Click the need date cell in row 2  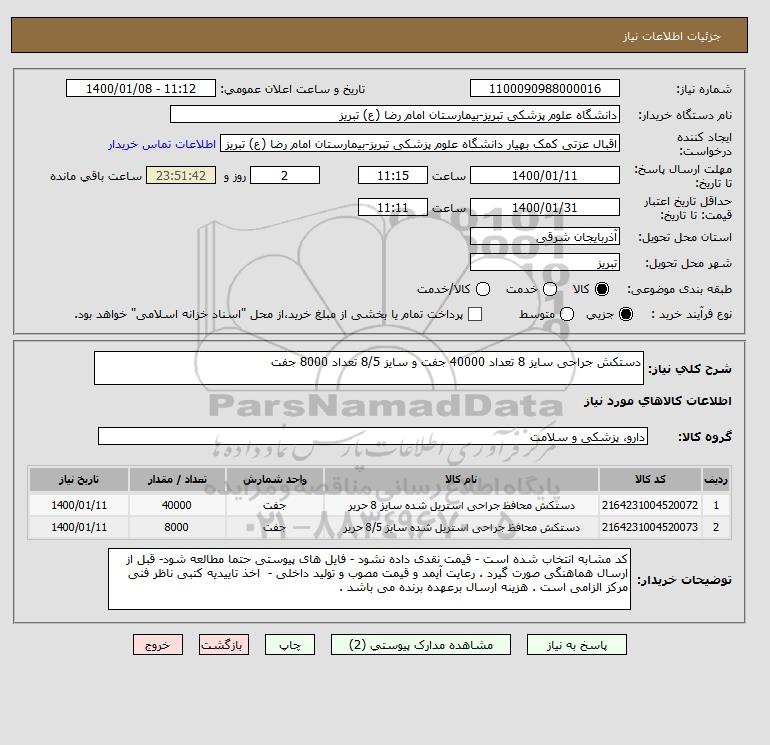(79, 527)
